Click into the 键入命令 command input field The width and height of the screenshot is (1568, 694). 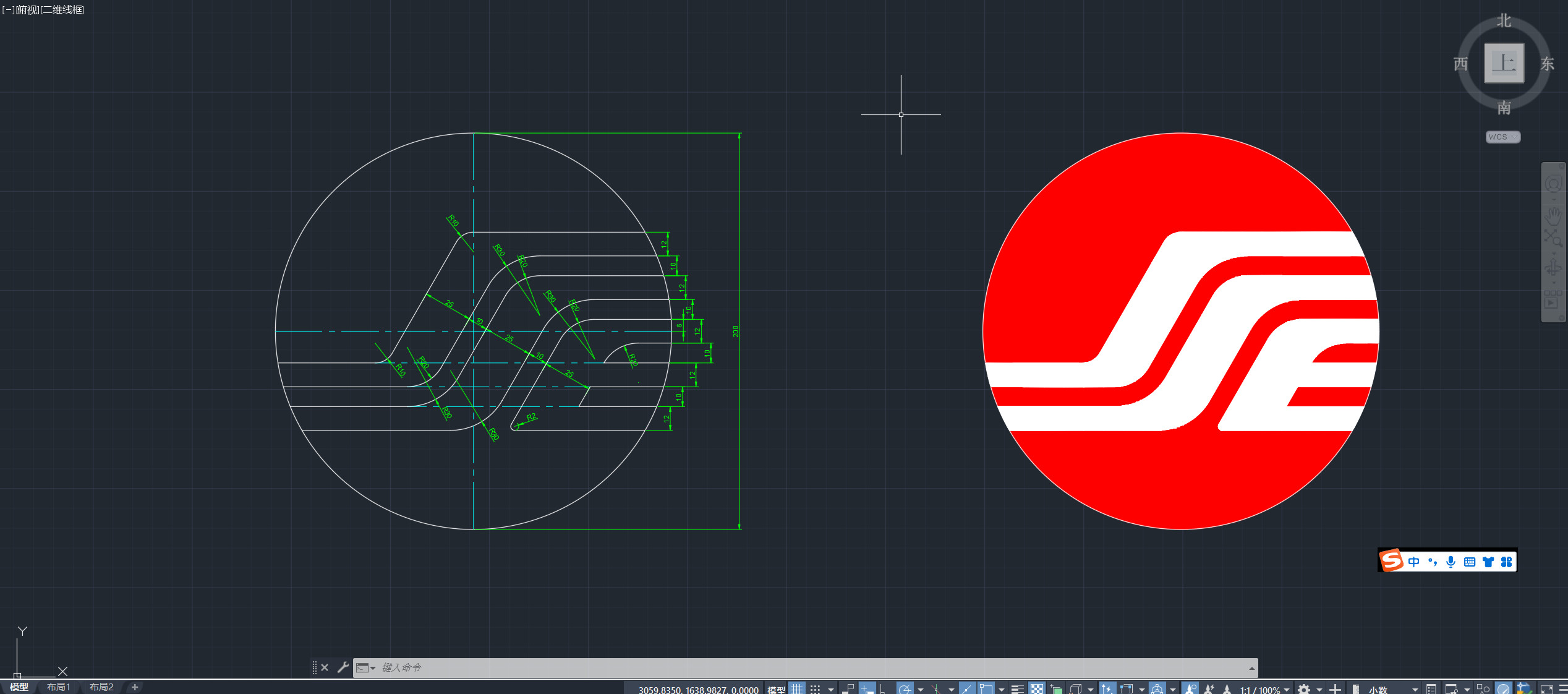coord(742,668)
